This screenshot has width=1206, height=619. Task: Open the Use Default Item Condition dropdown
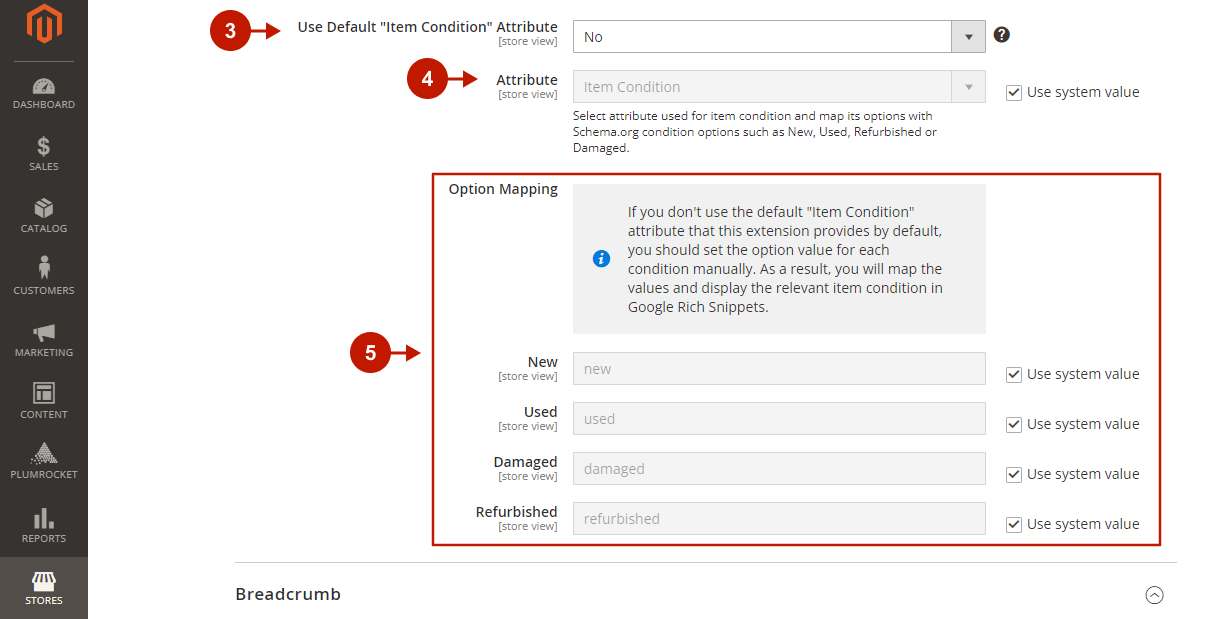(x=966, y=37)
